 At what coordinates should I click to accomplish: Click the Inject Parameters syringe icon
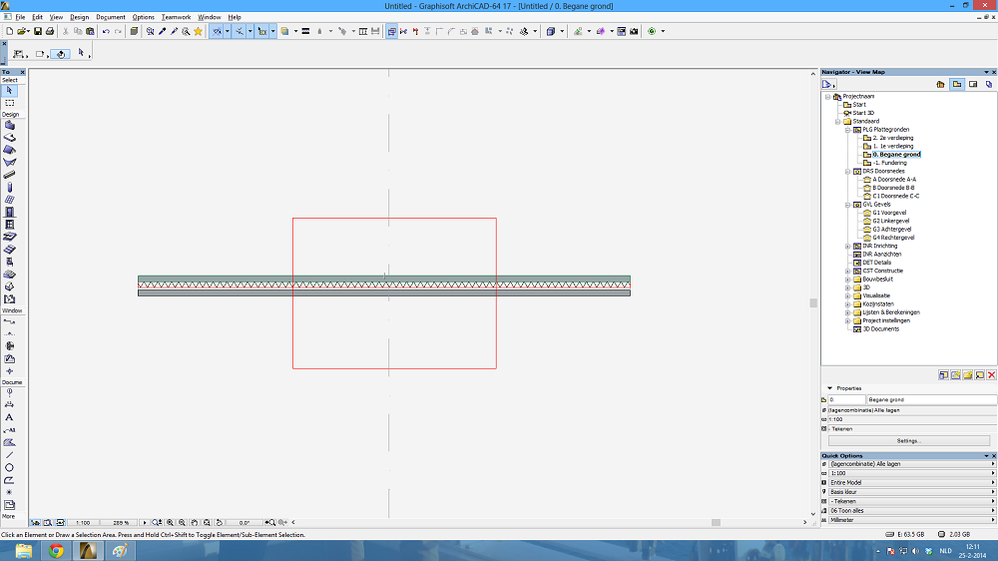tap(174, 31)
